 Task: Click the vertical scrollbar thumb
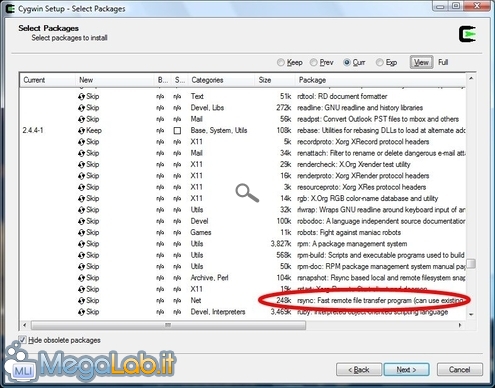[471, 263]
